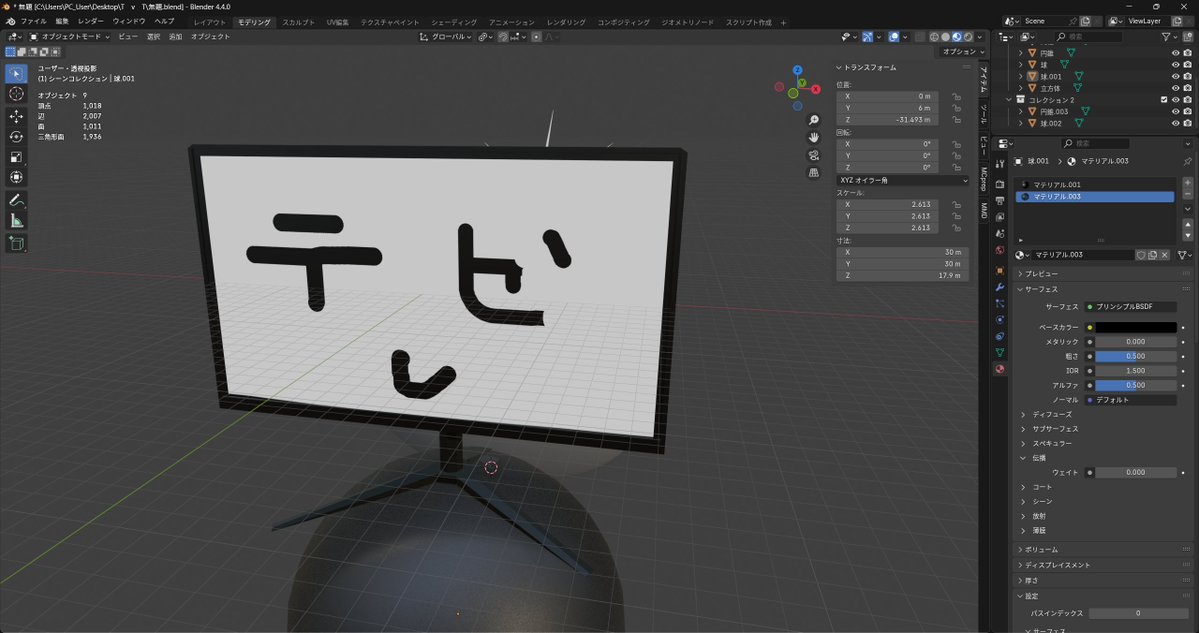Select the Move tool
The width and height of the screenshot is (1199, 633).
tap(16, 117)
